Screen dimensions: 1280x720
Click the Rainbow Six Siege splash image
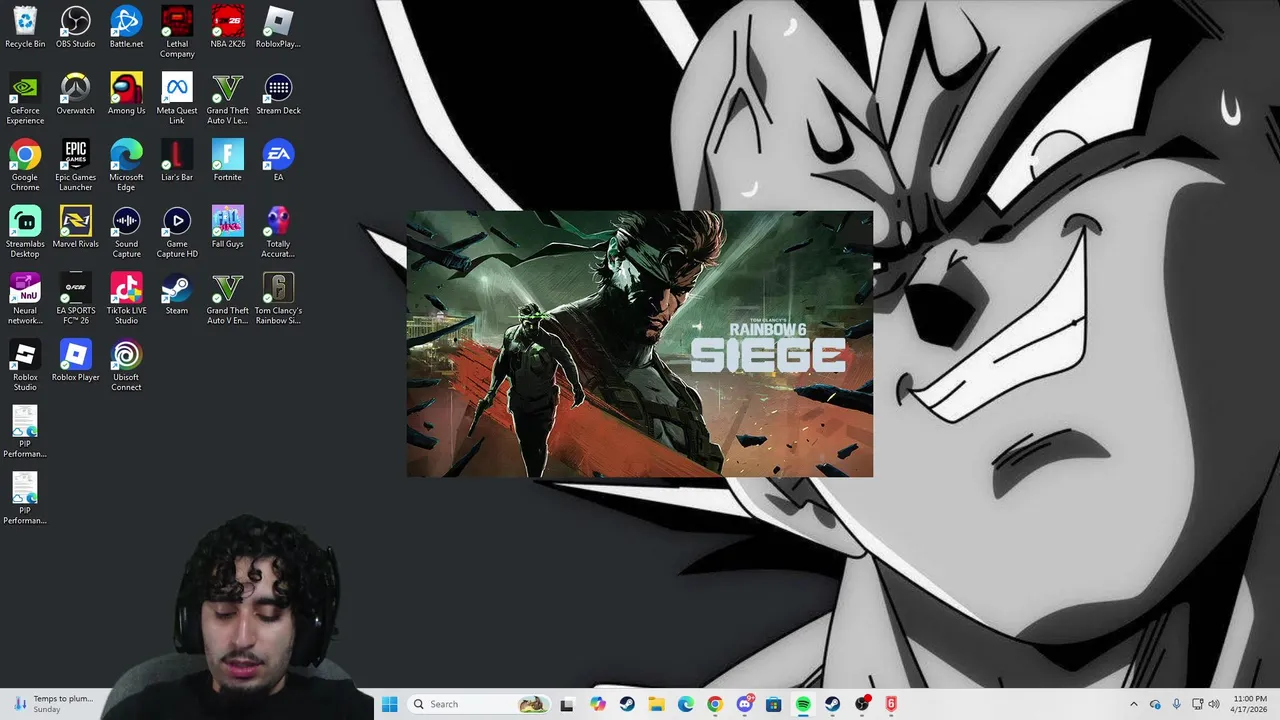click(x=640, y=344)
